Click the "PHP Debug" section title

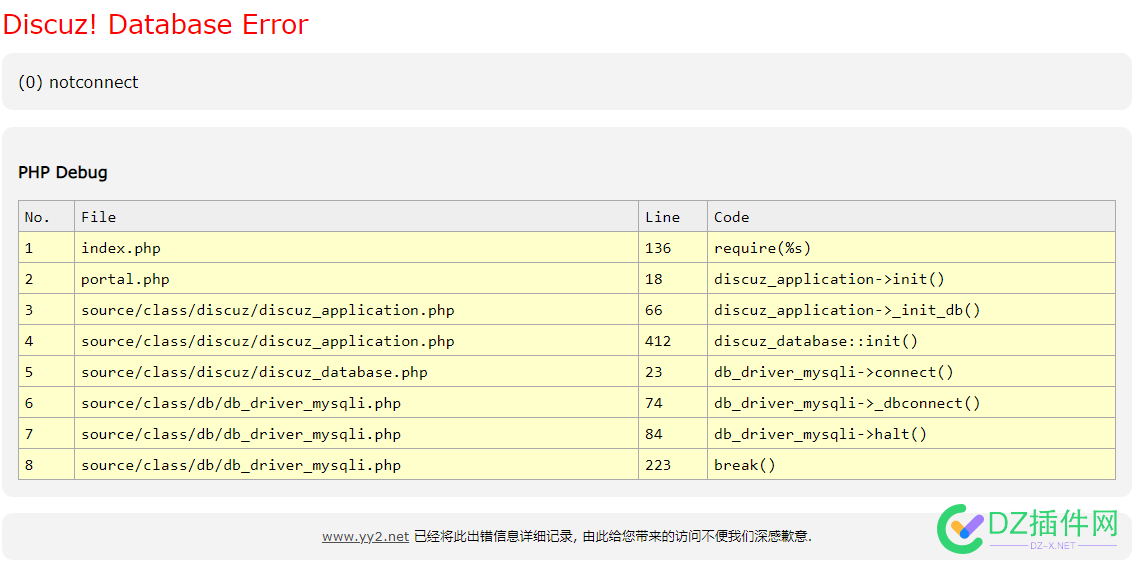pos(62,173)
